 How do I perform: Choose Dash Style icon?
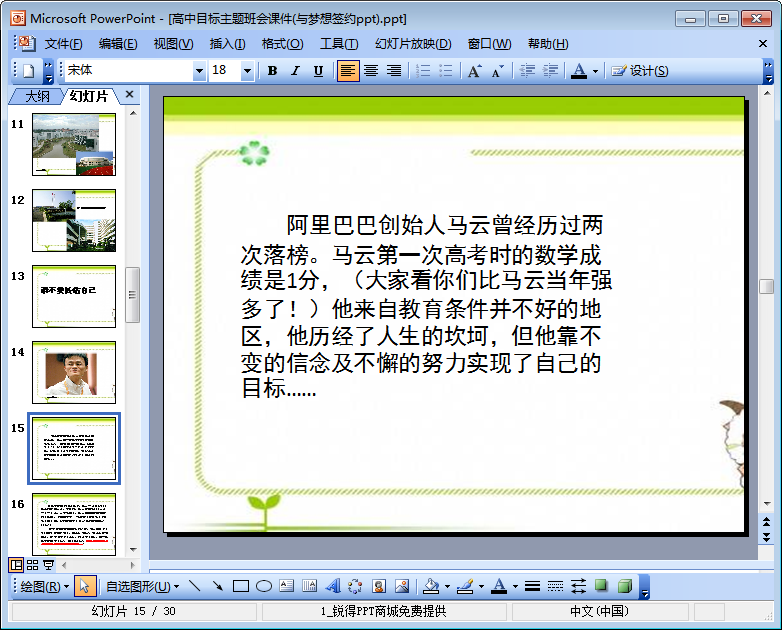point(555,586)
